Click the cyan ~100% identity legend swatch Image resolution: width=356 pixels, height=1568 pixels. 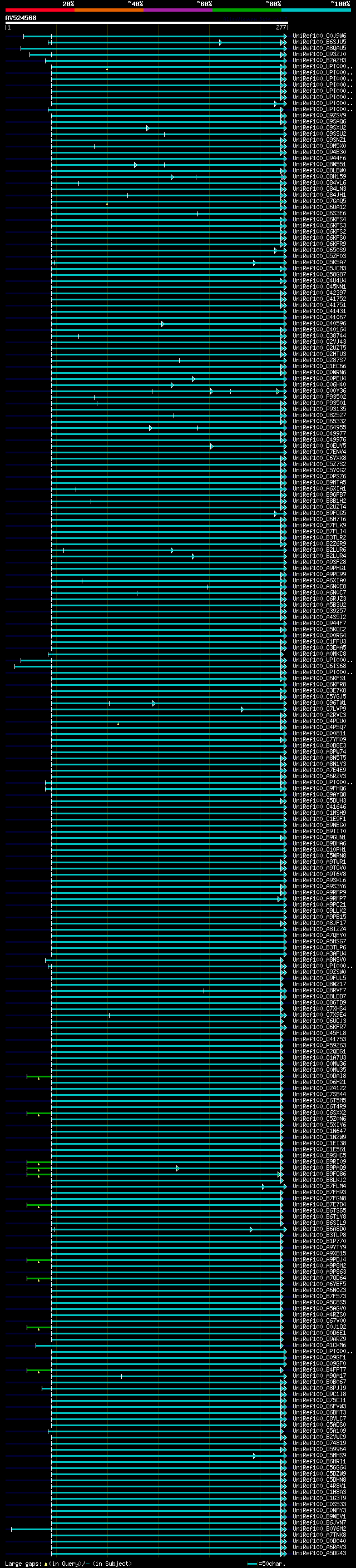pos(317,10)
